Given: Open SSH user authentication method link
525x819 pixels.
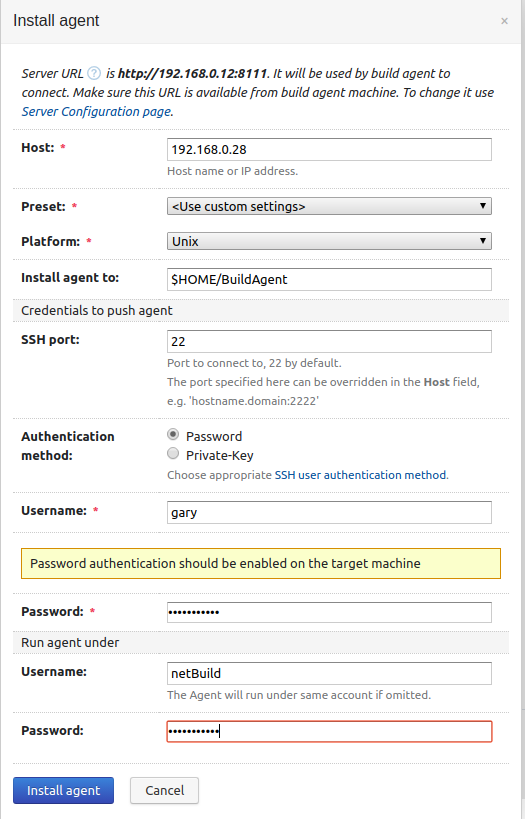Looking at the screenshot, I should coord(360,475).
